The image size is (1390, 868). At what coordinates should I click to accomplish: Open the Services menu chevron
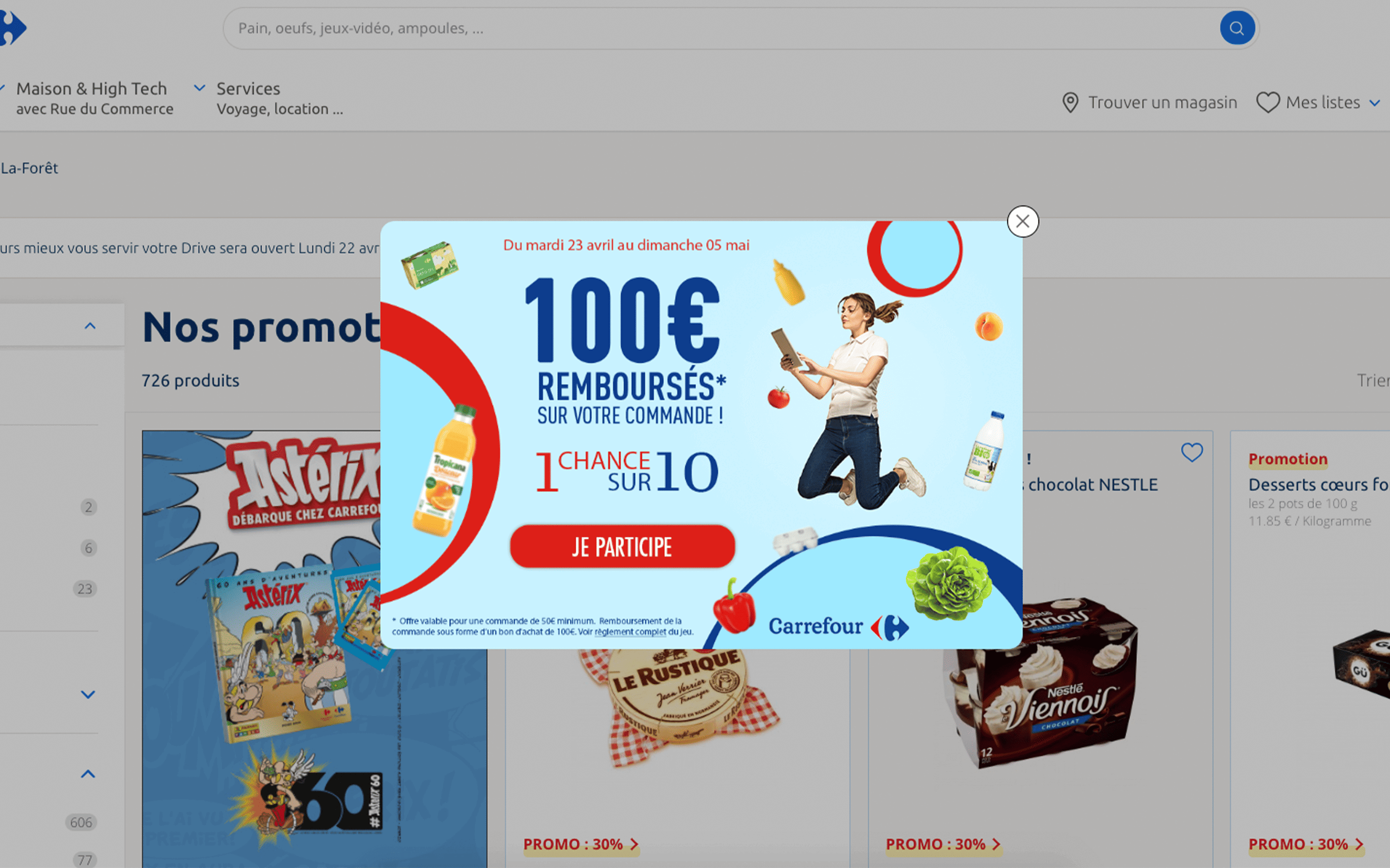199,88
